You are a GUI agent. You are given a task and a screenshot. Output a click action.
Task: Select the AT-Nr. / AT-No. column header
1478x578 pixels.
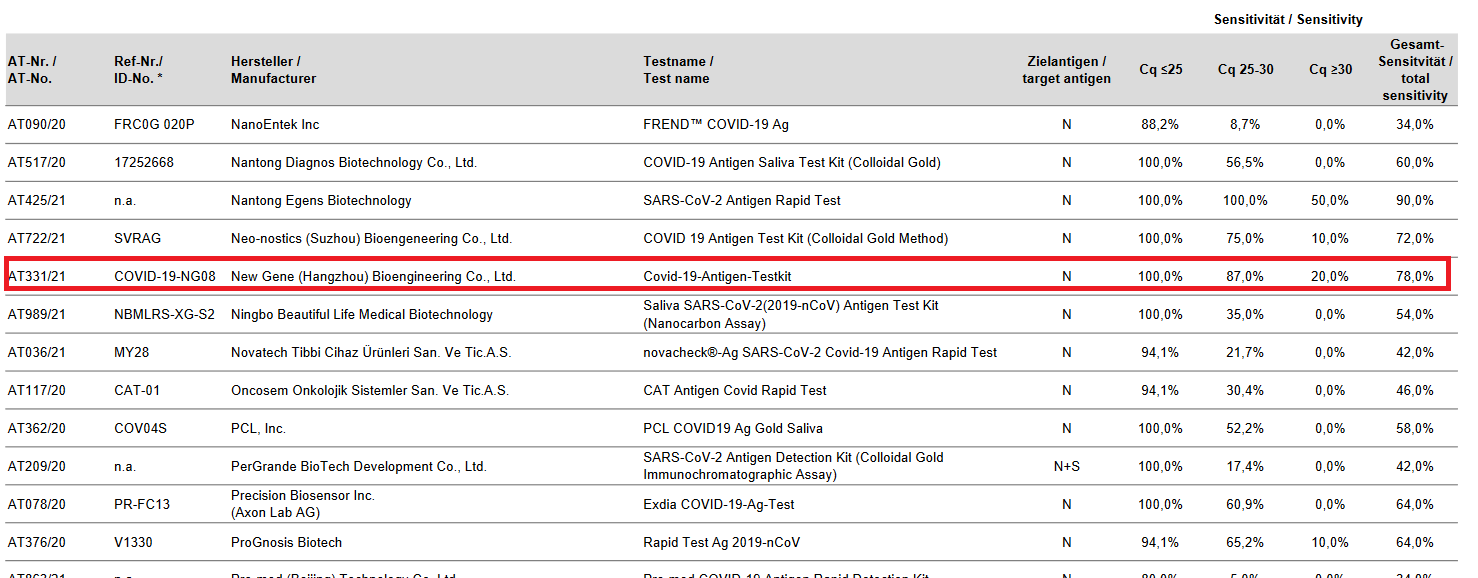[32, 70]
